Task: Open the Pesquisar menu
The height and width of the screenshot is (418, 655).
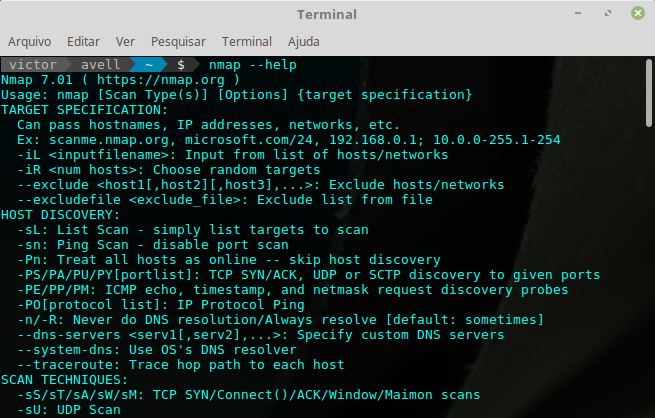Action: (178, 42)
